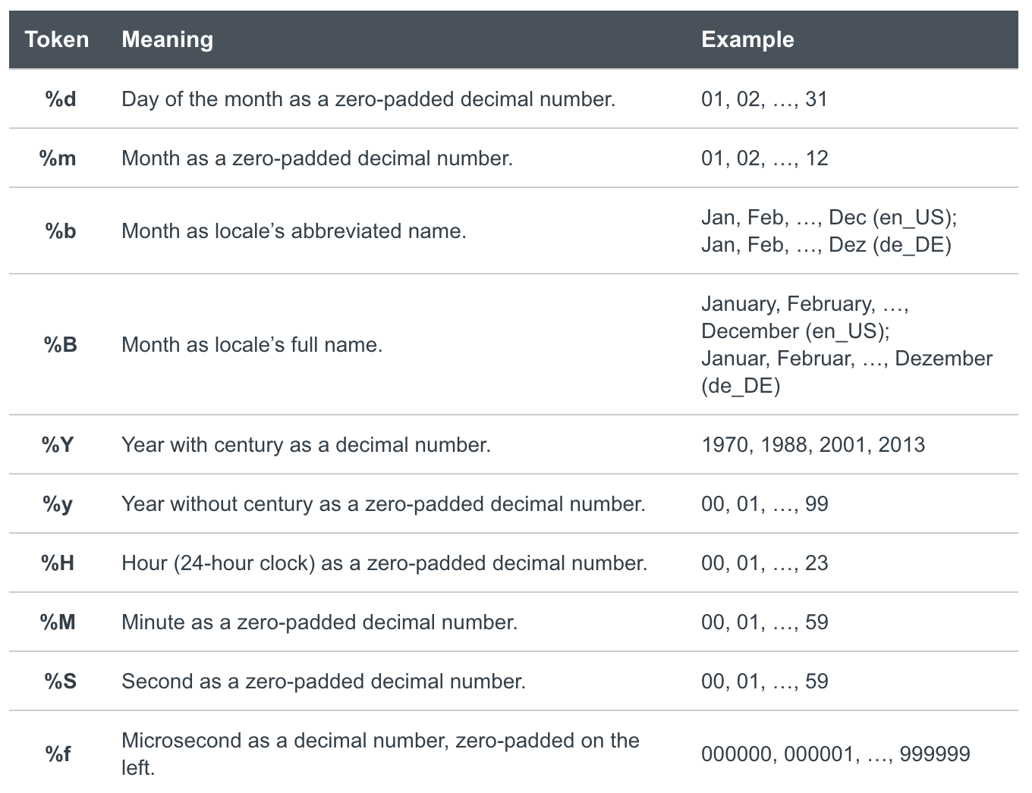The width and height of the screenshot is (1032, 793).
Task: Click the "01, 02, …, 31" example
Action: click(x=764, y=99)
